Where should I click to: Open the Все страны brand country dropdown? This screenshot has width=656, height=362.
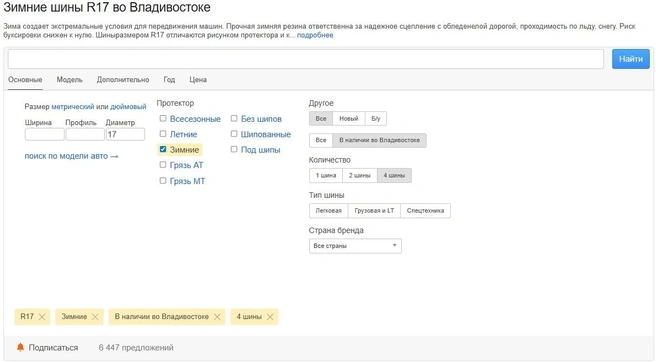[x=355, y=246]
